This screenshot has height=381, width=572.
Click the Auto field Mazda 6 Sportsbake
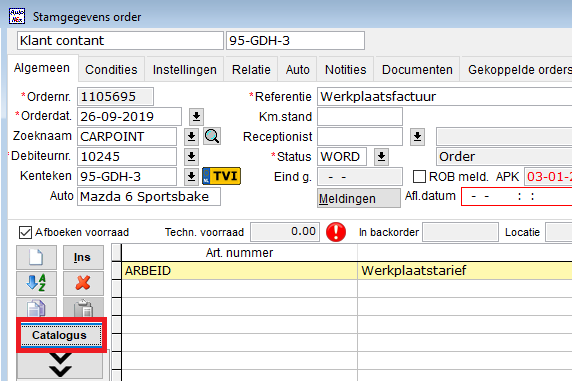pos(149,197)
